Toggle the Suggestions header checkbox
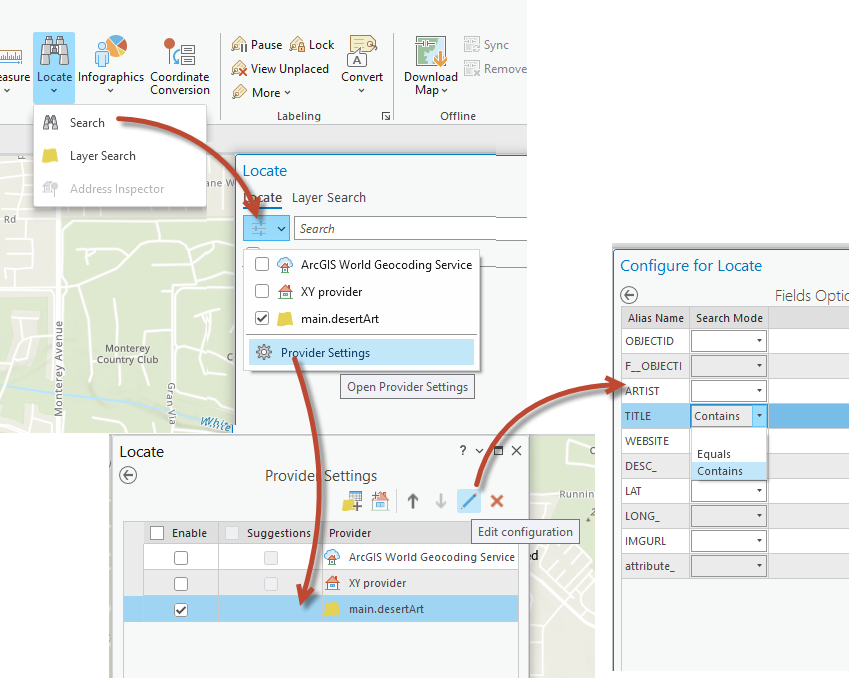 (x=232, y=533)
